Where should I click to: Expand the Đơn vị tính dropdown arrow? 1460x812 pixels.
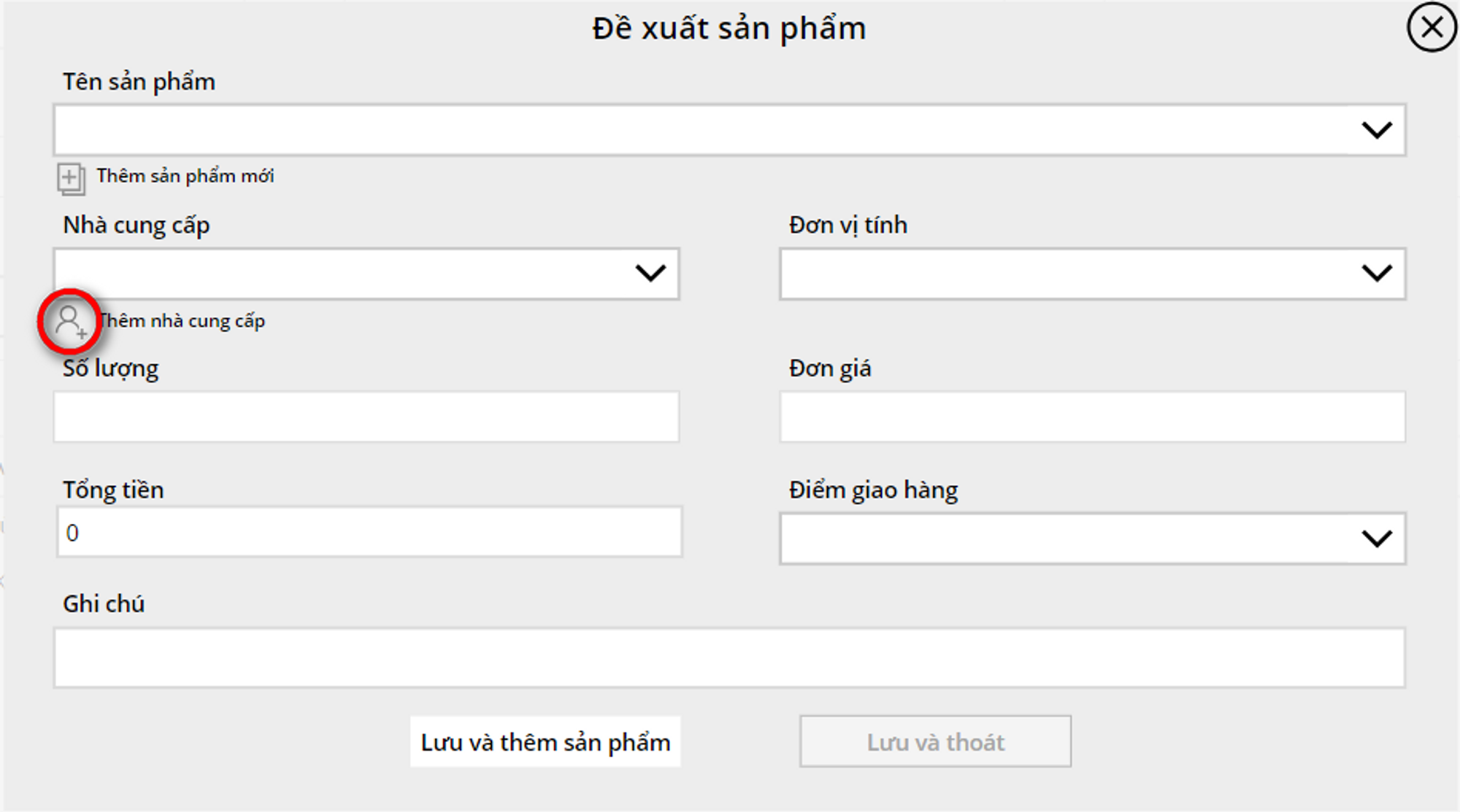point(1376,274)
